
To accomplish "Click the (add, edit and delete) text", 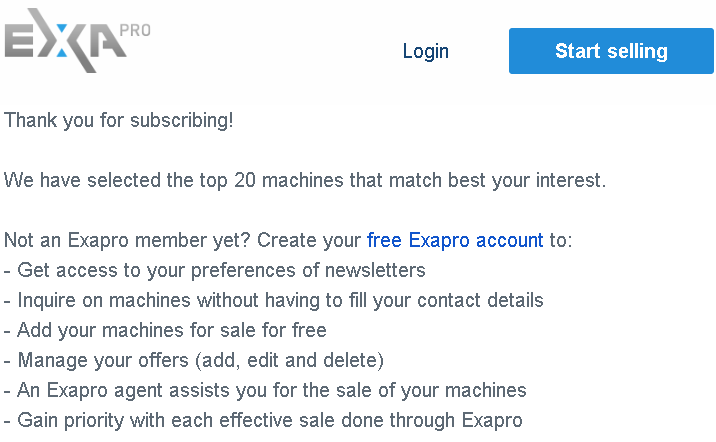I will point(290,360).
